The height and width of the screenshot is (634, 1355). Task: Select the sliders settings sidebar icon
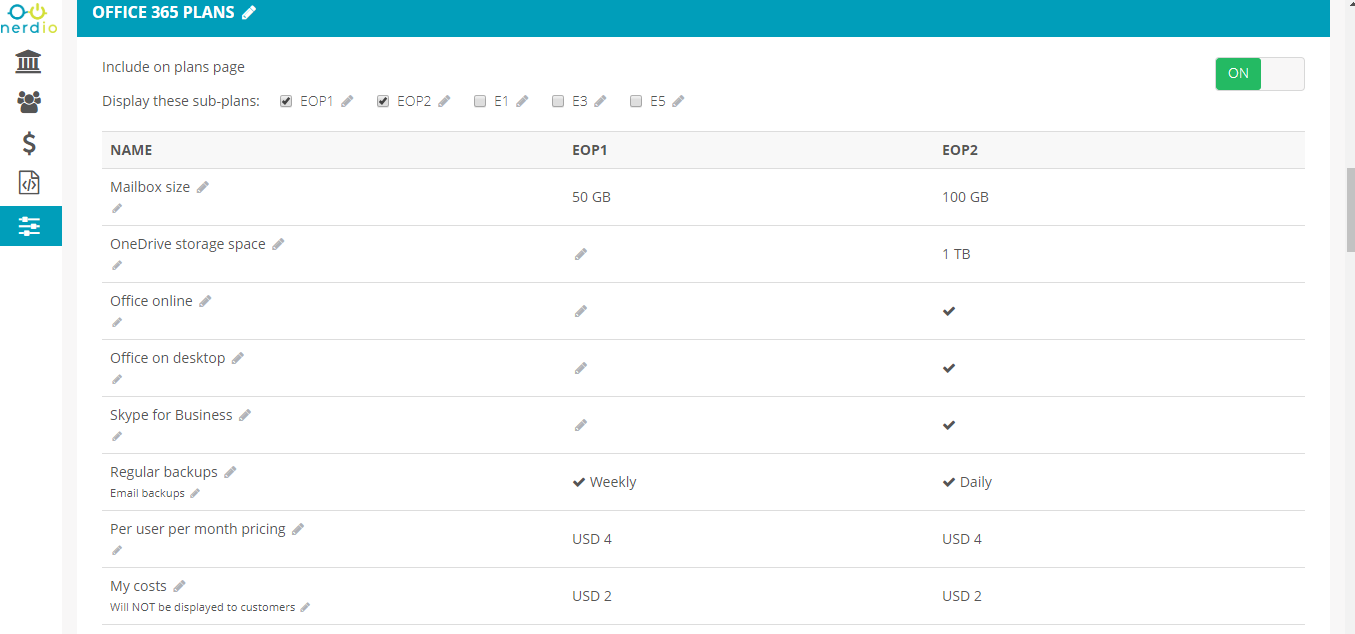click(29, 226)
